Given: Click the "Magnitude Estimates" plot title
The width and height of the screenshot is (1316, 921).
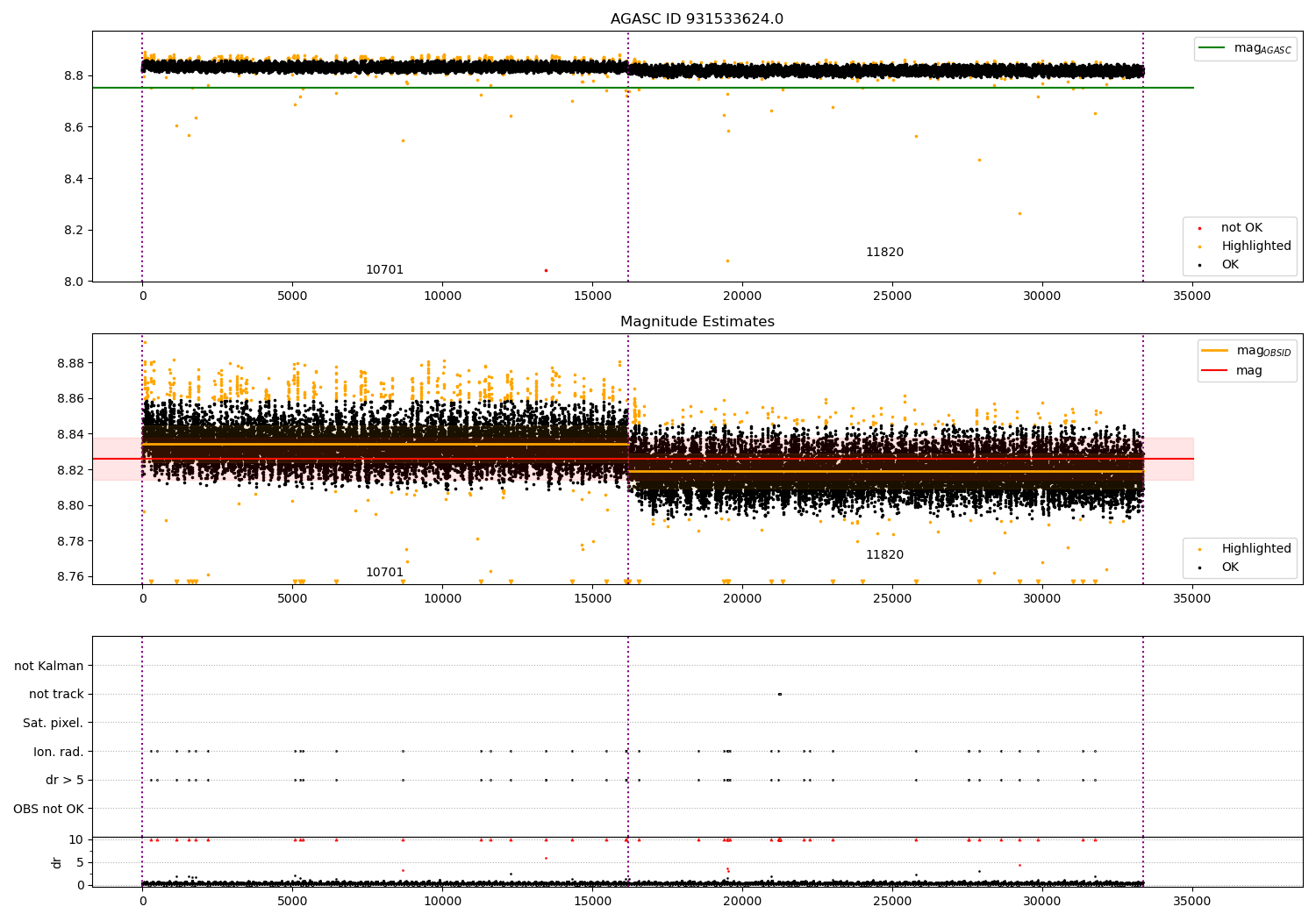Looking at the screenshot, I should point(697,322).
